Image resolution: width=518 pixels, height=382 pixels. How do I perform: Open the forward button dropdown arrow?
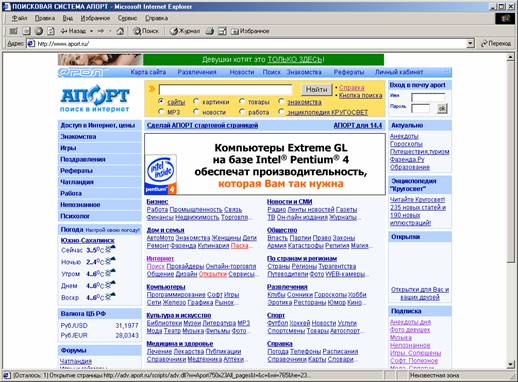(110, 31)
